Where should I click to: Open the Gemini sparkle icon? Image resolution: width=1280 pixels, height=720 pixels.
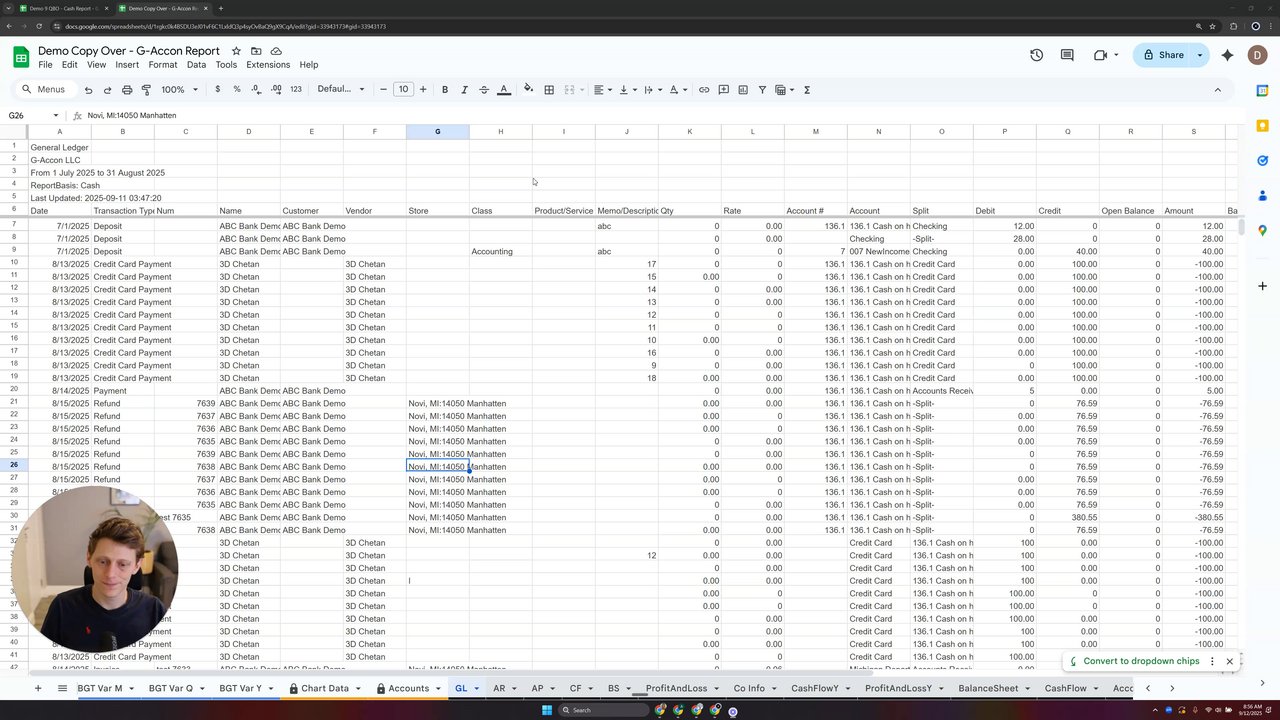click(x=1228, y=55)
